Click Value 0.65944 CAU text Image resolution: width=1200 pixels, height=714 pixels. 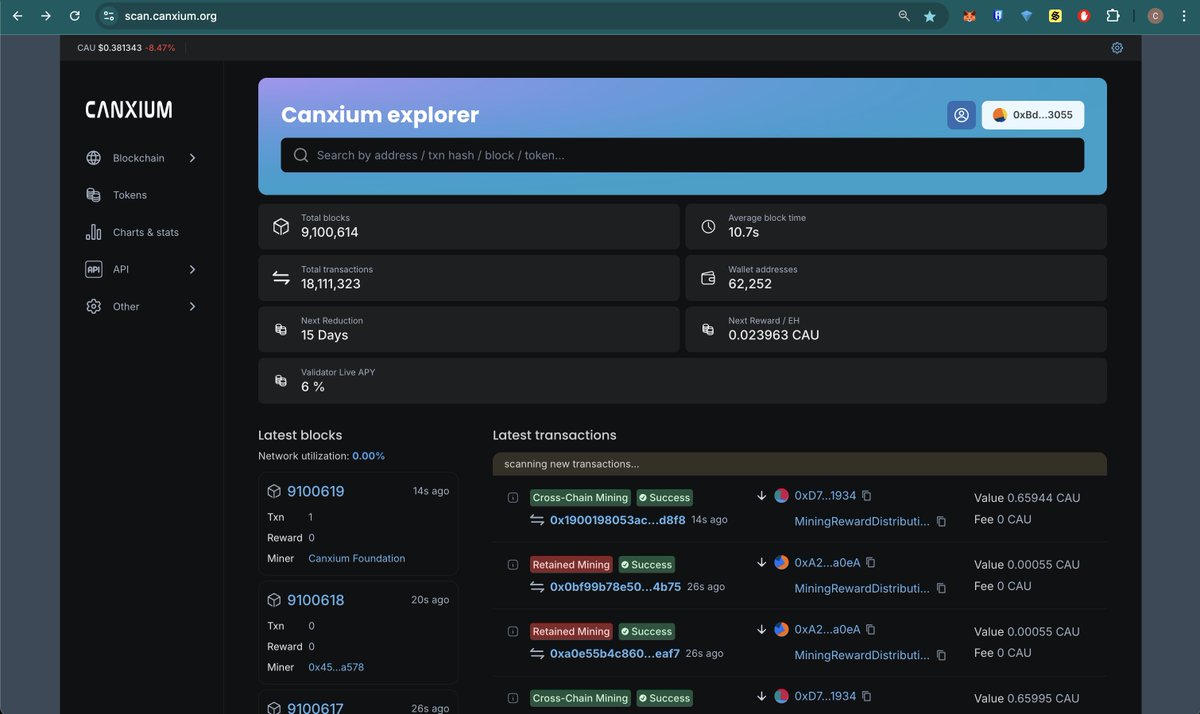point(1027,498)
